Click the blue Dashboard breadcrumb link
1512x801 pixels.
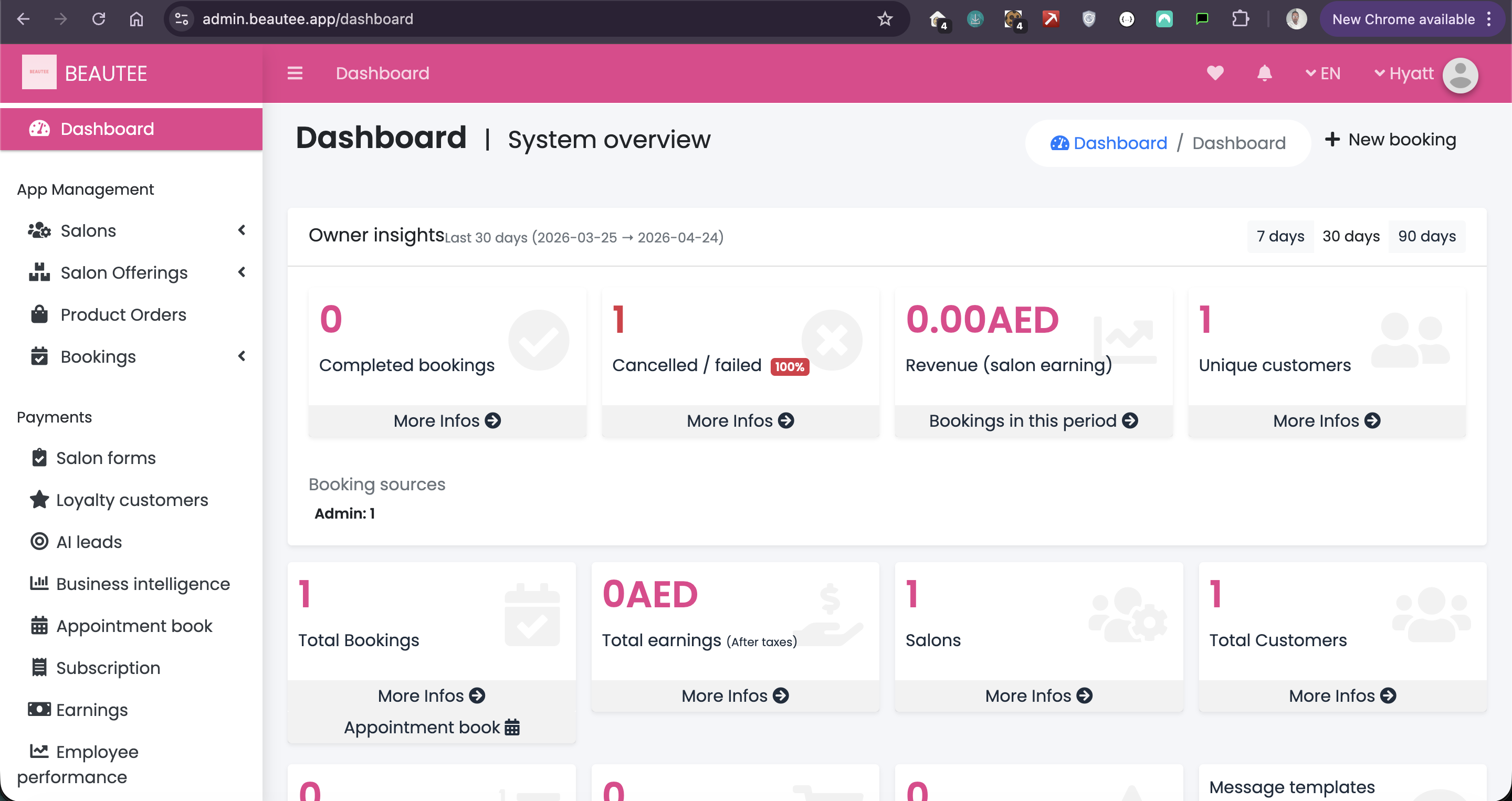click(x=1109, y=143)
